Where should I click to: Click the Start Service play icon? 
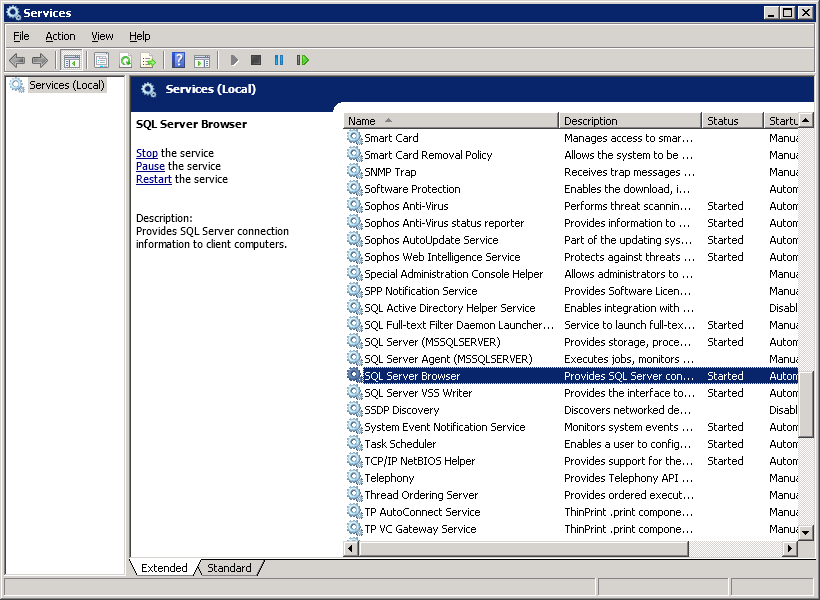(x=234, y=61)
